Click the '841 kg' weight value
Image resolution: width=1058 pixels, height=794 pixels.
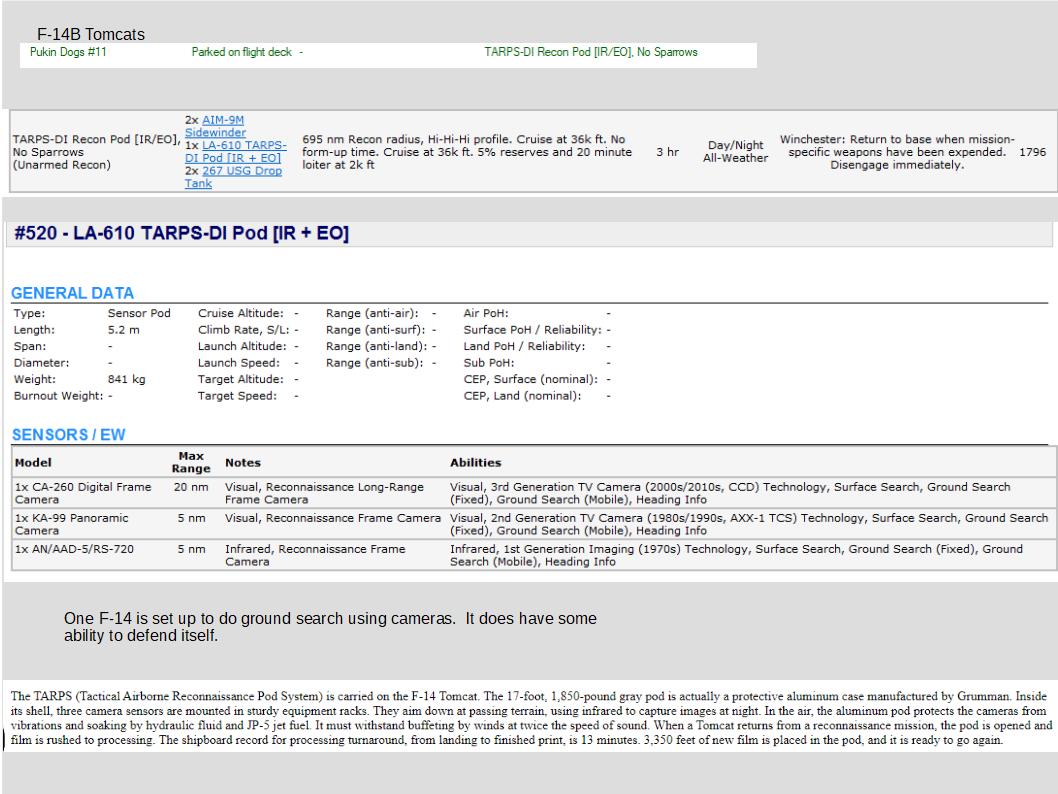tap(127, 379)
